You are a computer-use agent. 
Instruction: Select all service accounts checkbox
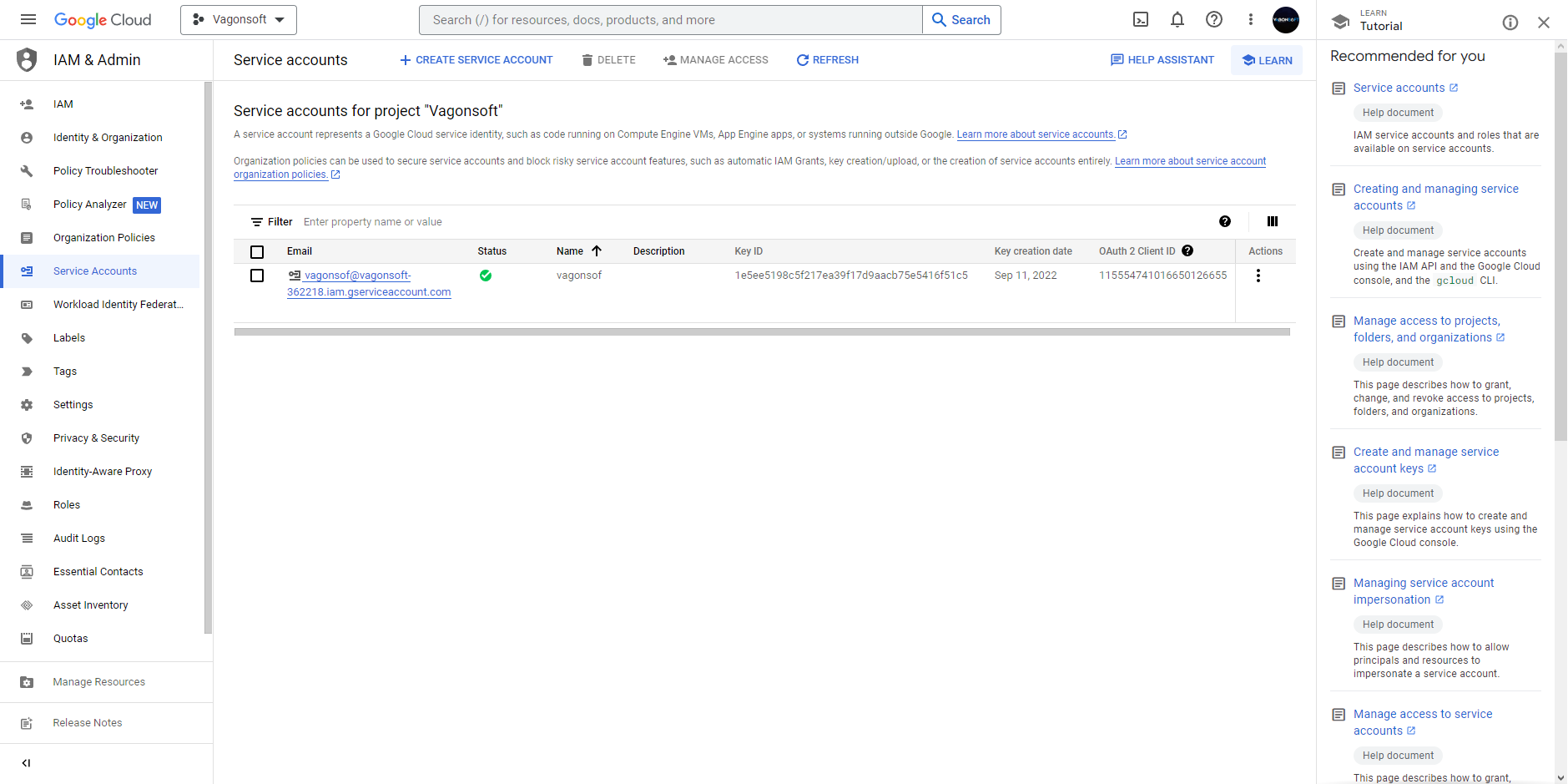point(257,252)
